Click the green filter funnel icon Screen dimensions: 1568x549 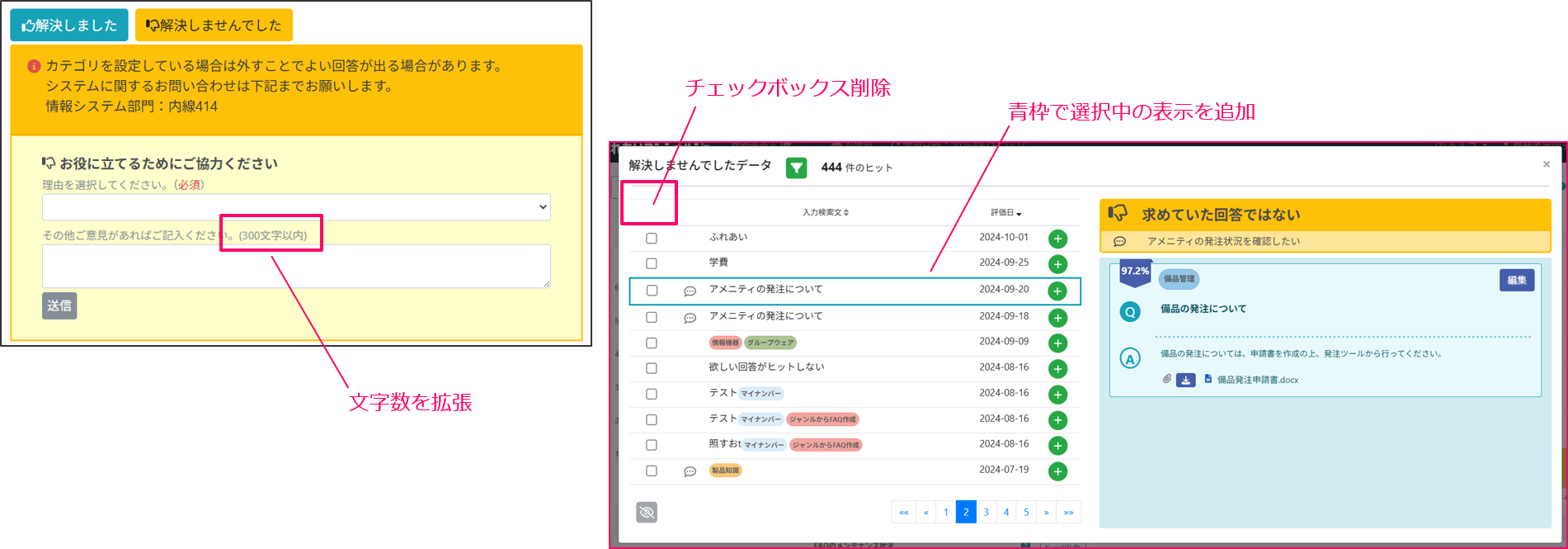[x=796, y=168]
